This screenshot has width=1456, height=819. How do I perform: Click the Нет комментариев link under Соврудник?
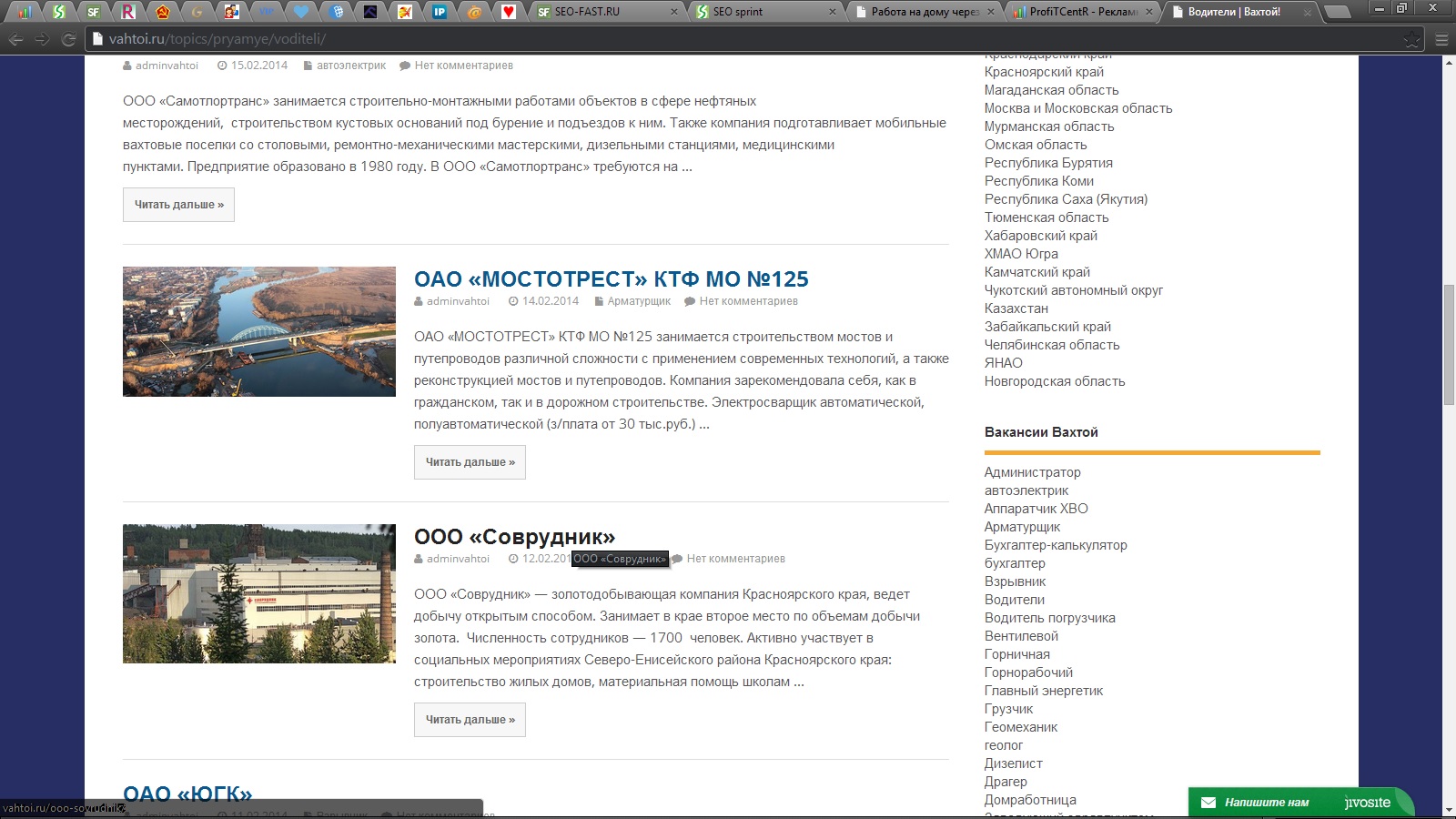[736, 559]
